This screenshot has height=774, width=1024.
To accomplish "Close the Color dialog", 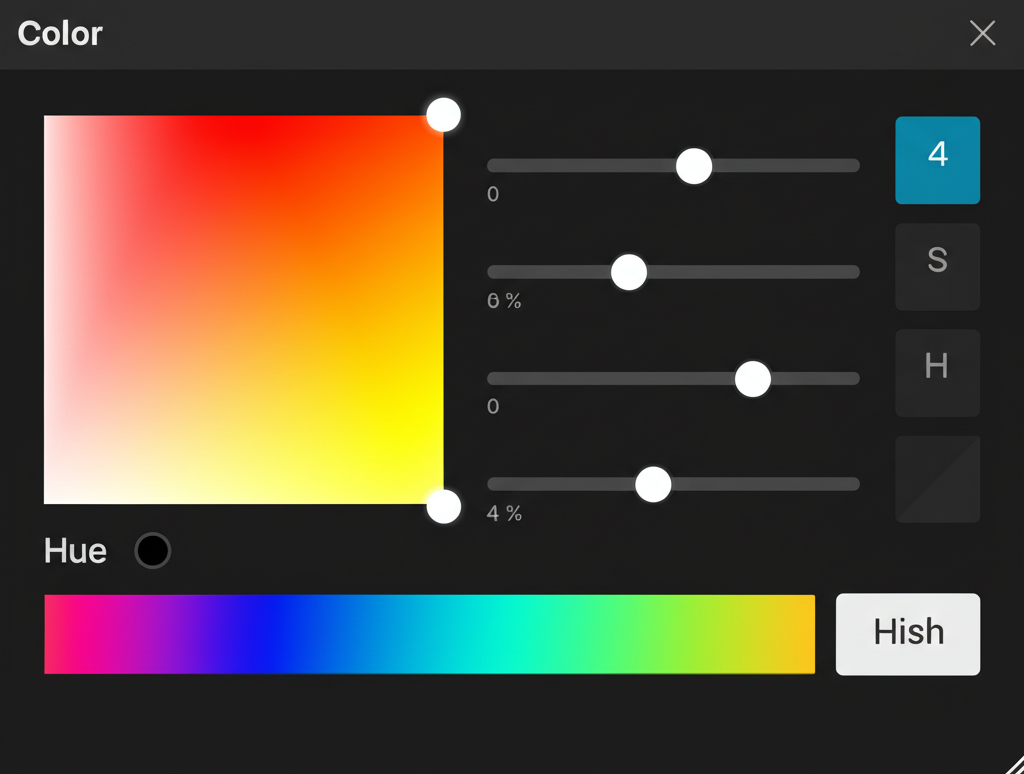I will [982, 33].
